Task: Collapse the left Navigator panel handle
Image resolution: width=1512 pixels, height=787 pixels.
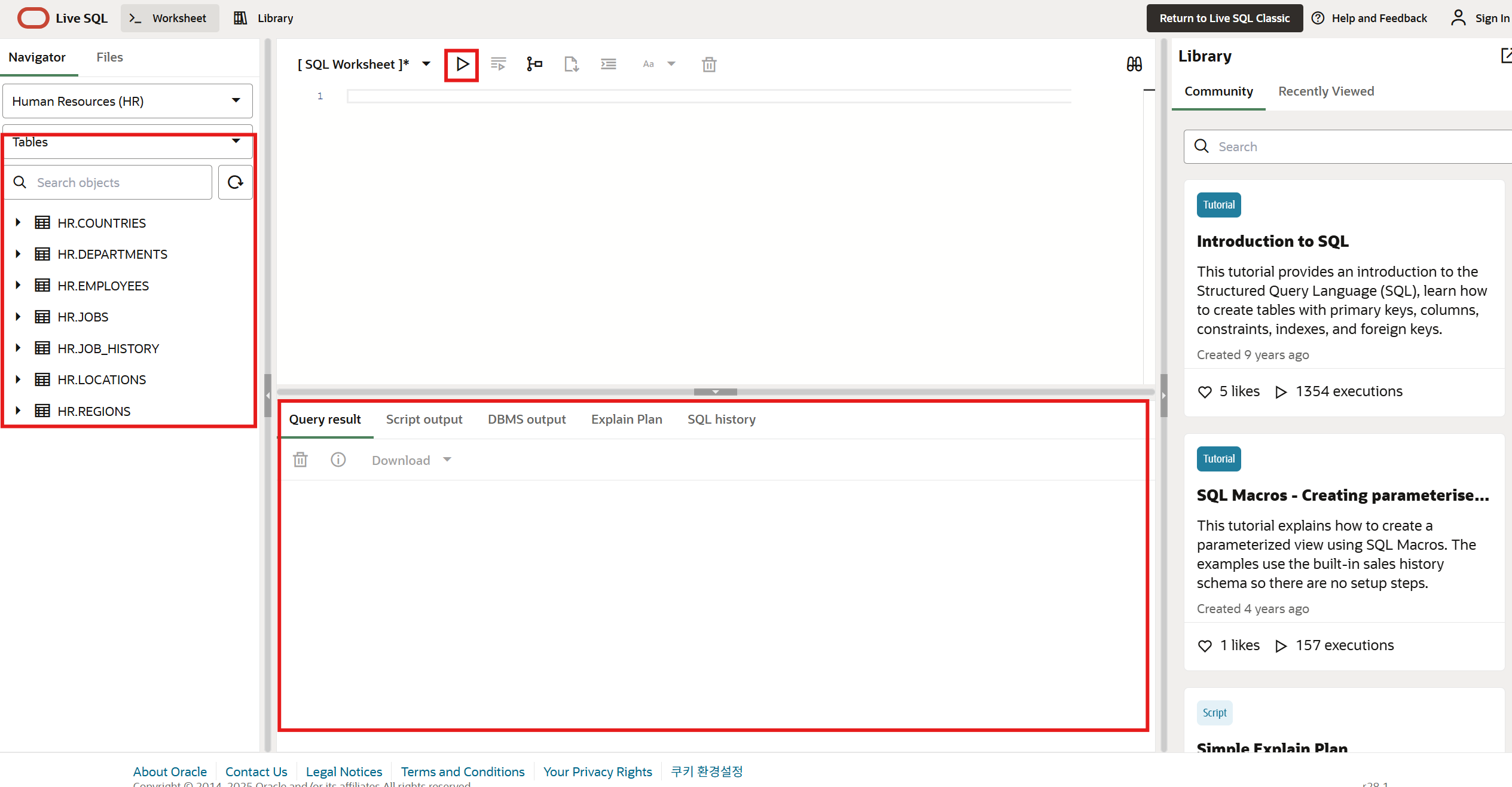Action: tap(267, 396)
